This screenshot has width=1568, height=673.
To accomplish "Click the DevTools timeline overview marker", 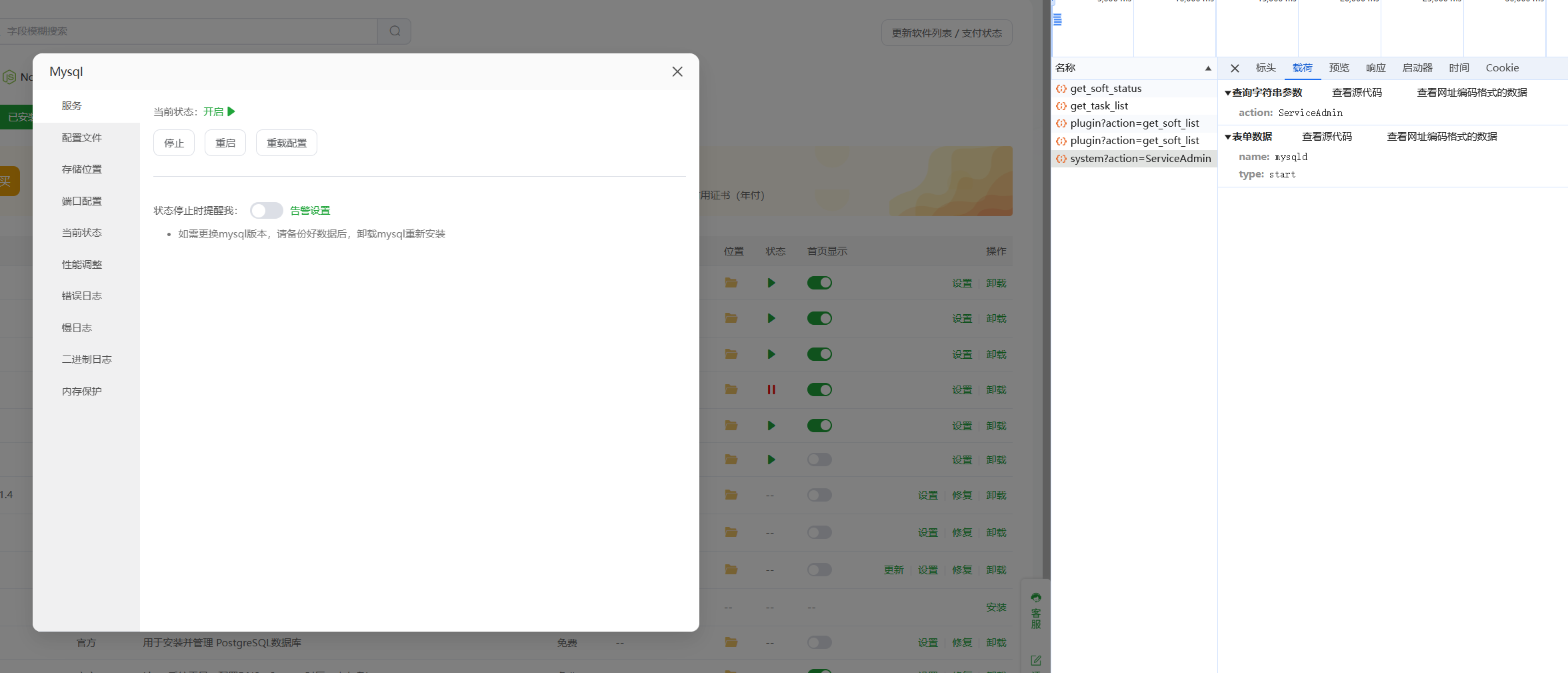I will tap(1057, 19).
